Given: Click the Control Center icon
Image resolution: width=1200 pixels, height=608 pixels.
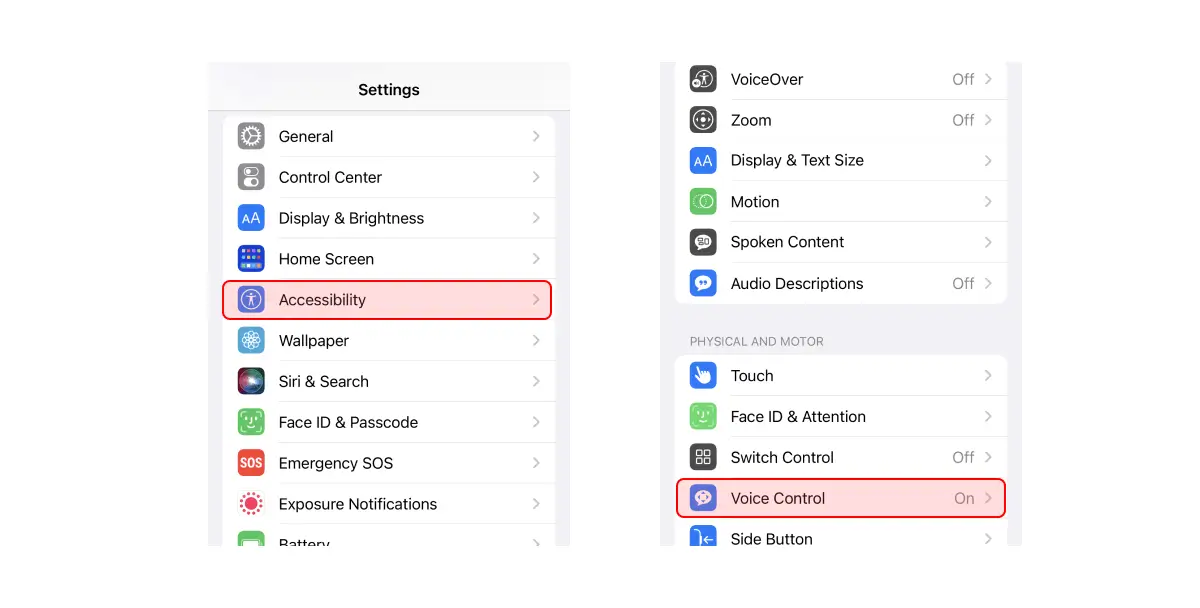Looking at the screenshot, I should coord(251,177).
